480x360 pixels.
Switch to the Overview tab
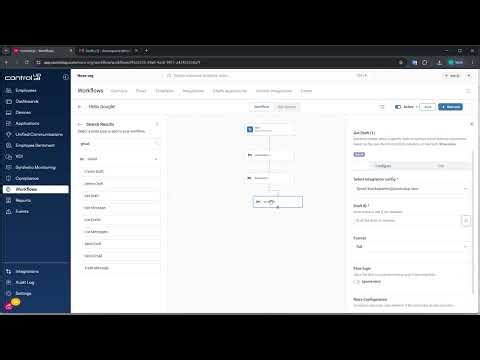tap(119, 91)
